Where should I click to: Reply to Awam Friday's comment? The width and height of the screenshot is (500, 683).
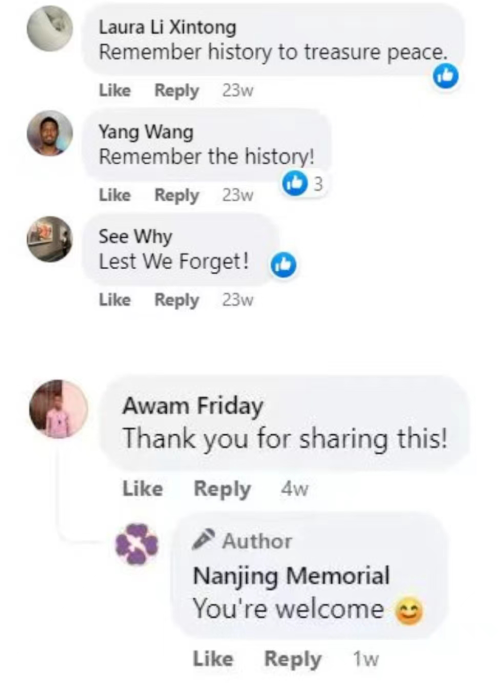click(222, 489)
